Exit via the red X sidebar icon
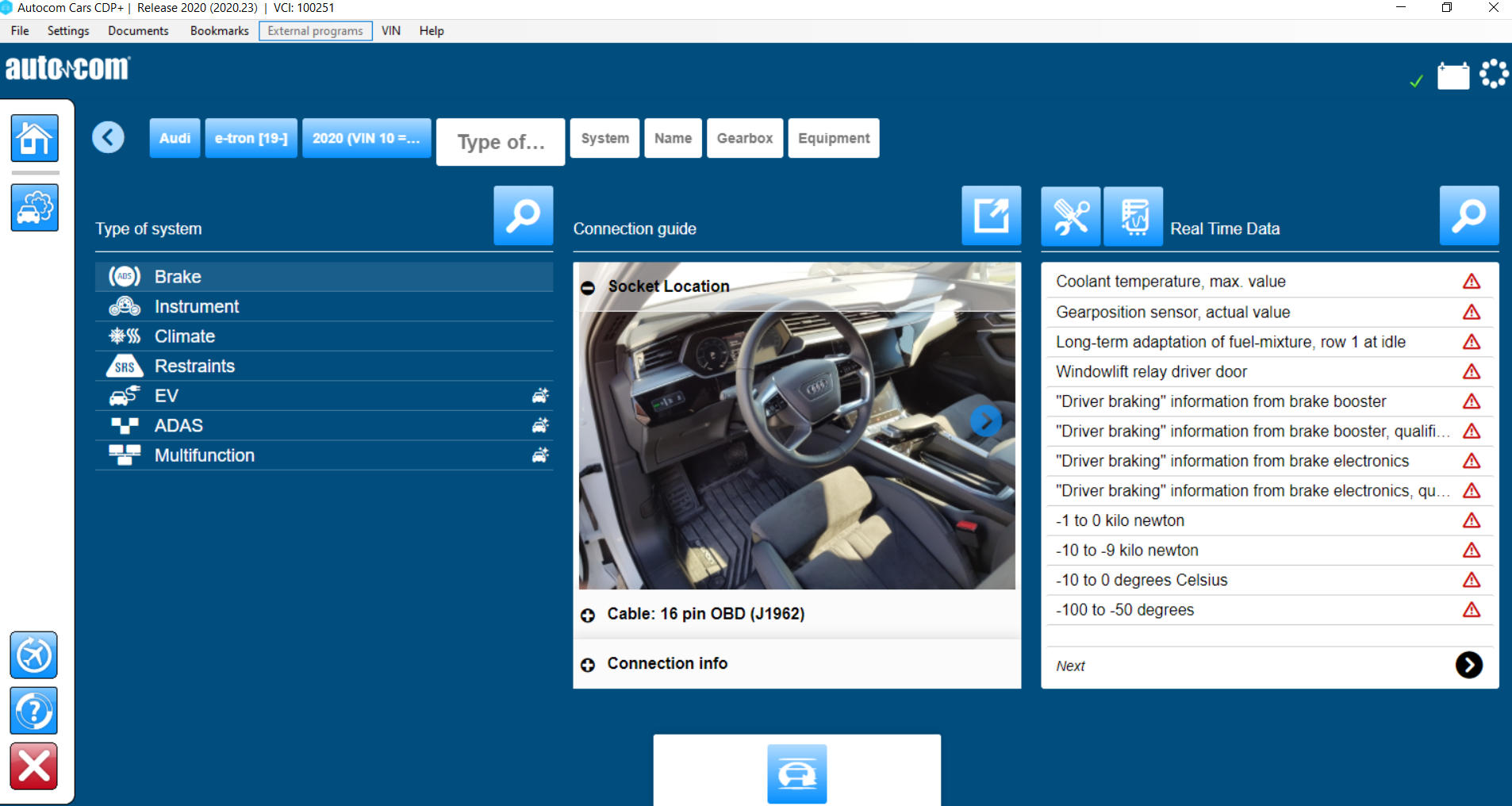 click(33, 766)
